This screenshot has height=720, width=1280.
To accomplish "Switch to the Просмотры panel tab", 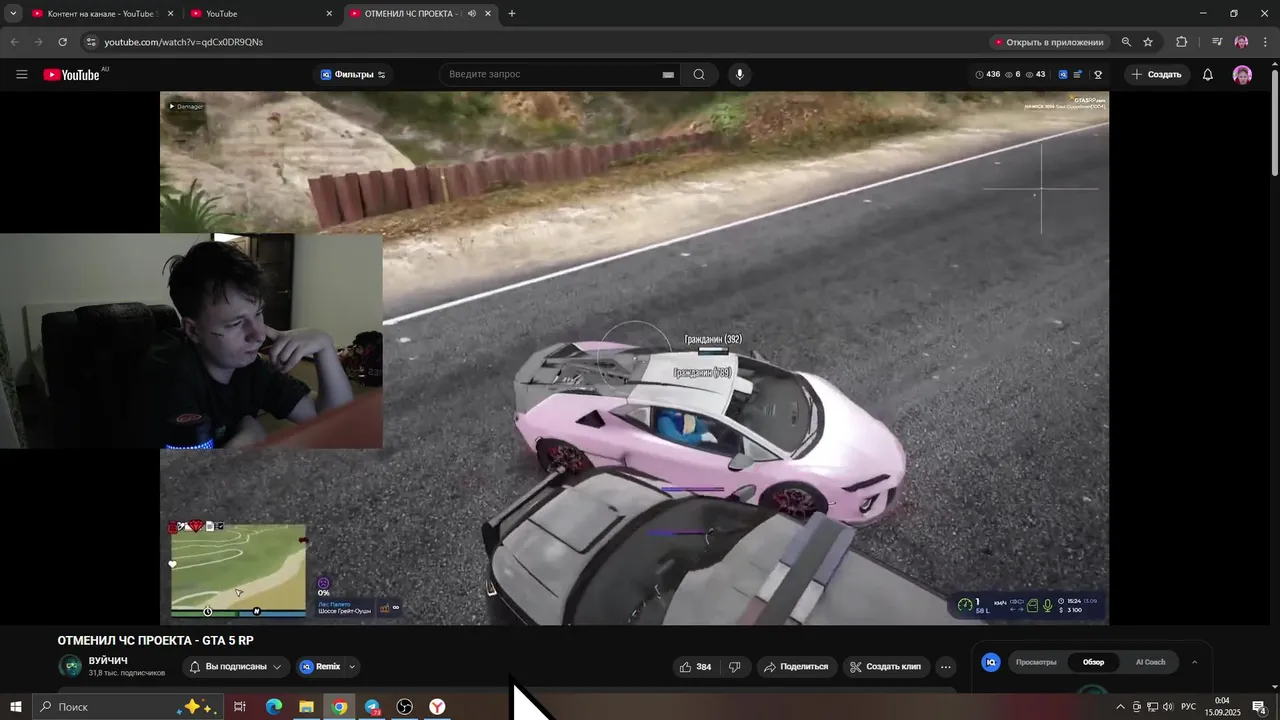I will pyautogui.click(x=1036, y=662).
